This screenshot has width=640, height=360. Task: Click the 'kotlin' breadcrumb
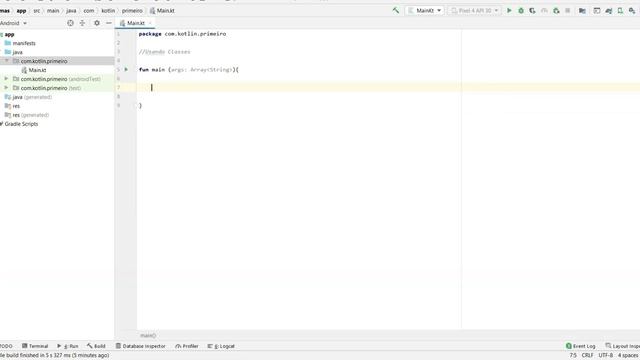click(108, 11)
